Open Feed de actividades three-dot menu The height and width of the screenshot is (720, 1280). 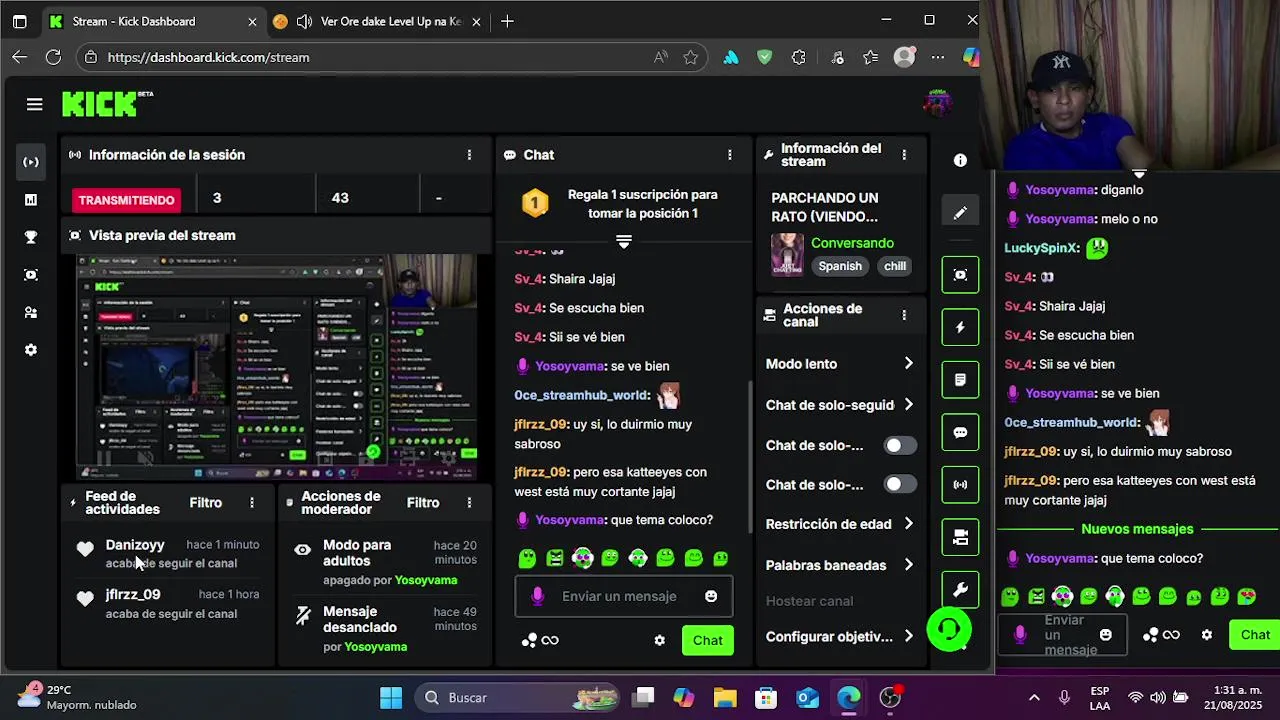[252, 503]
